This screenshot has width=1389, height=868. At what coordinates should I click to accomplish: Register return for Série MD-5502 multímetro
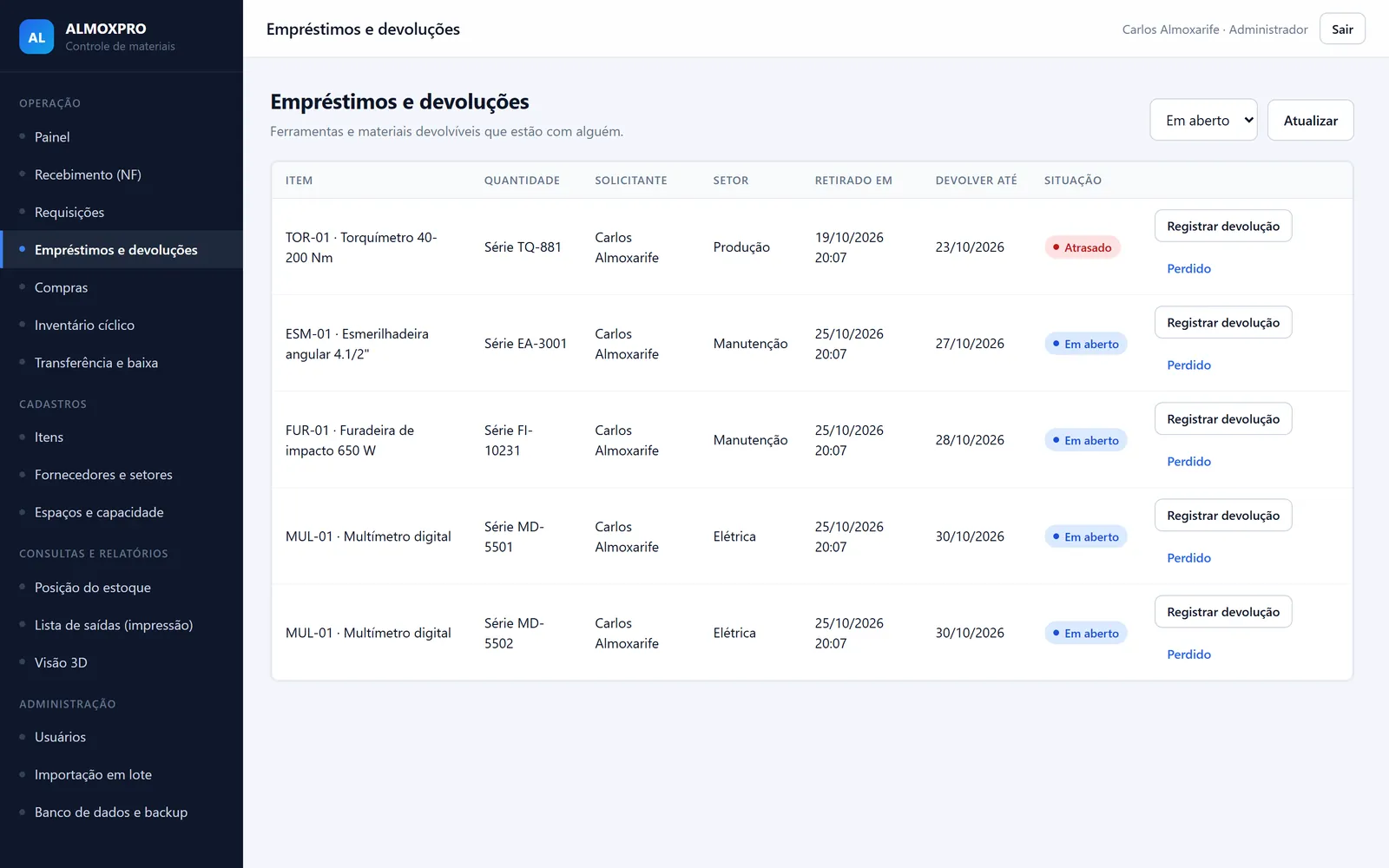[x=1223, y=611]
